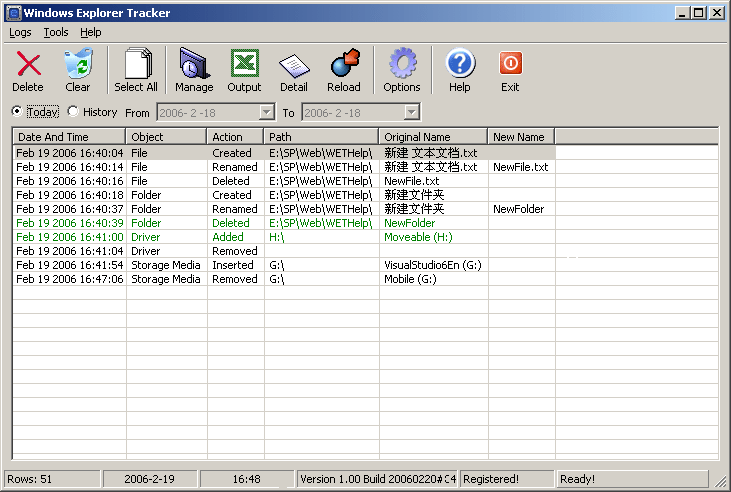
Task: Close the Windows Explorer Tracker window
Action: [x=717, y=13]
